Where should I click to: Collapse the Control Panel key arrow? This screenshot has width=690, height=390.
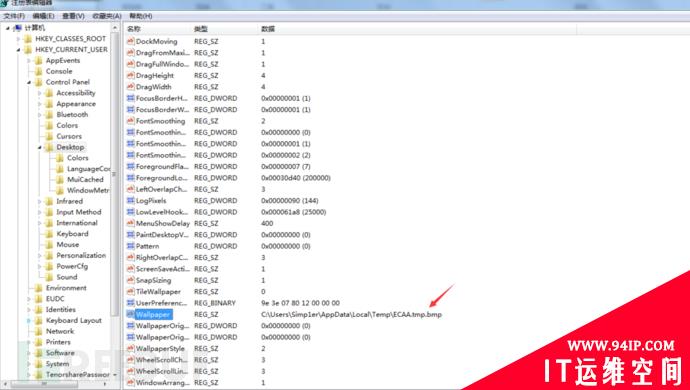tap(29, 82)
